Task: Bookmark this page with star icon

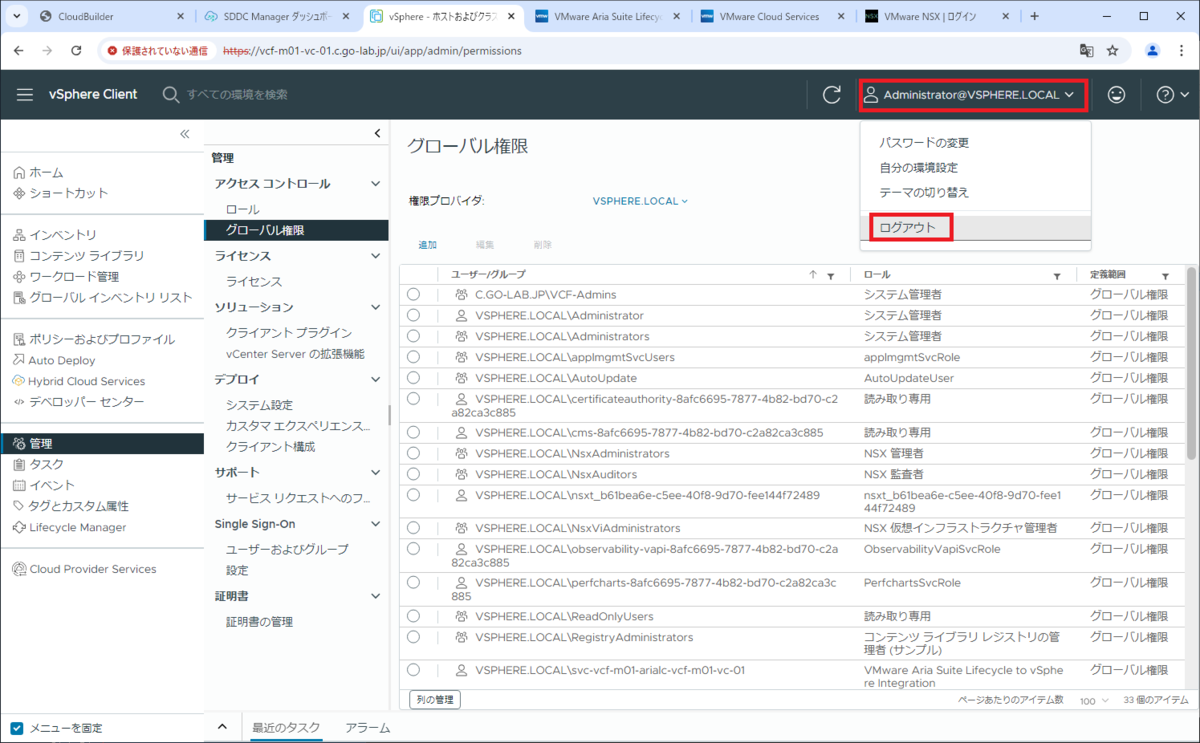Action: (x=1112, y=50)
